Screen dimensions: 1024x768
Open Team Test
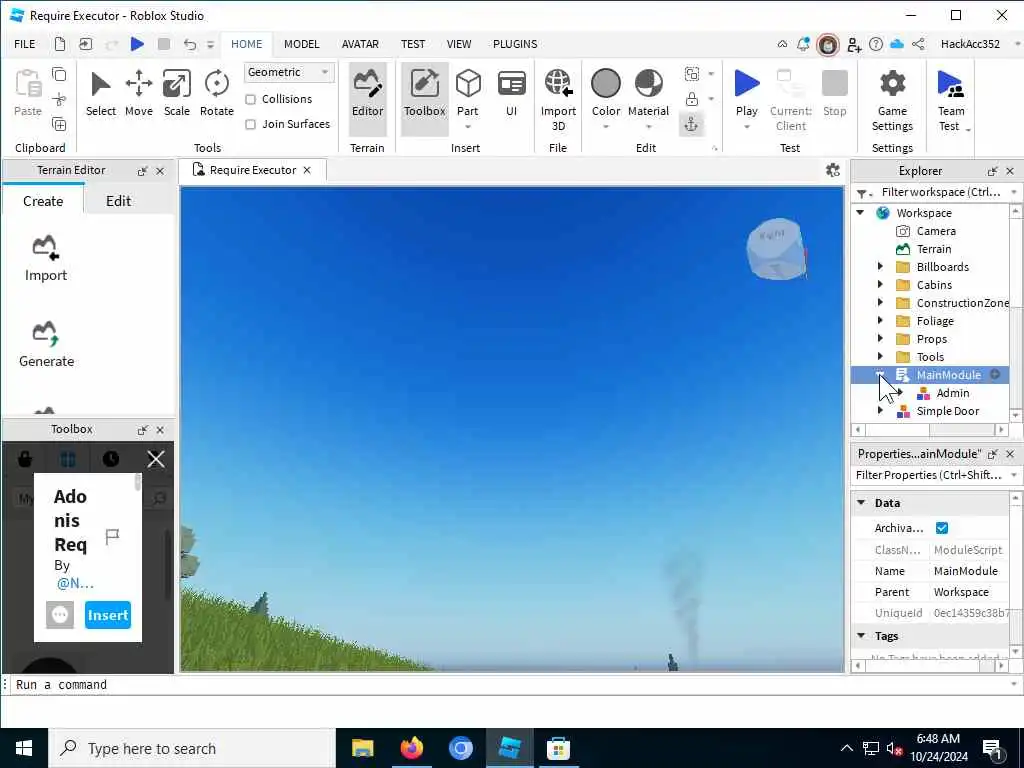pos(951,100)
